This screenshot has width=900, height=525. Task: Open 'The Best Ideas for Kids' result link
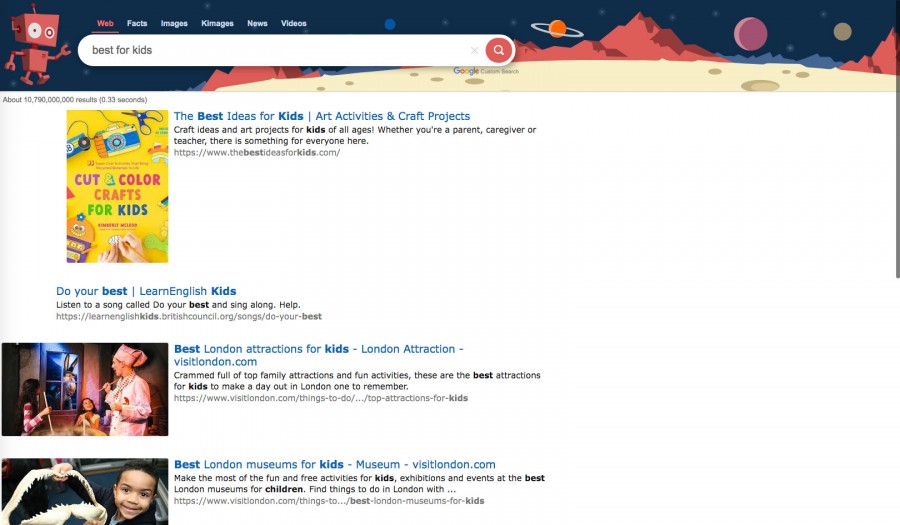[321, 116]
